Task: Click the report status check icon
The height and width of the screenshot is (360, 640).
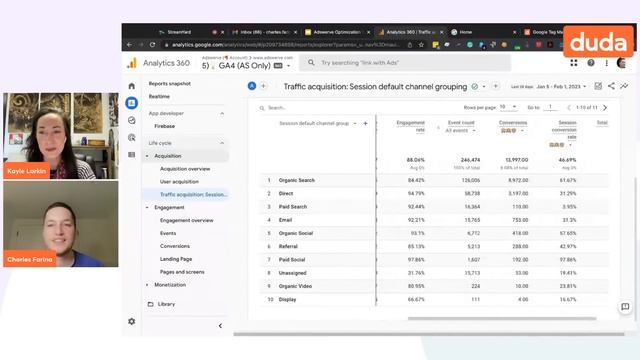Action: [x=475, y=87]
